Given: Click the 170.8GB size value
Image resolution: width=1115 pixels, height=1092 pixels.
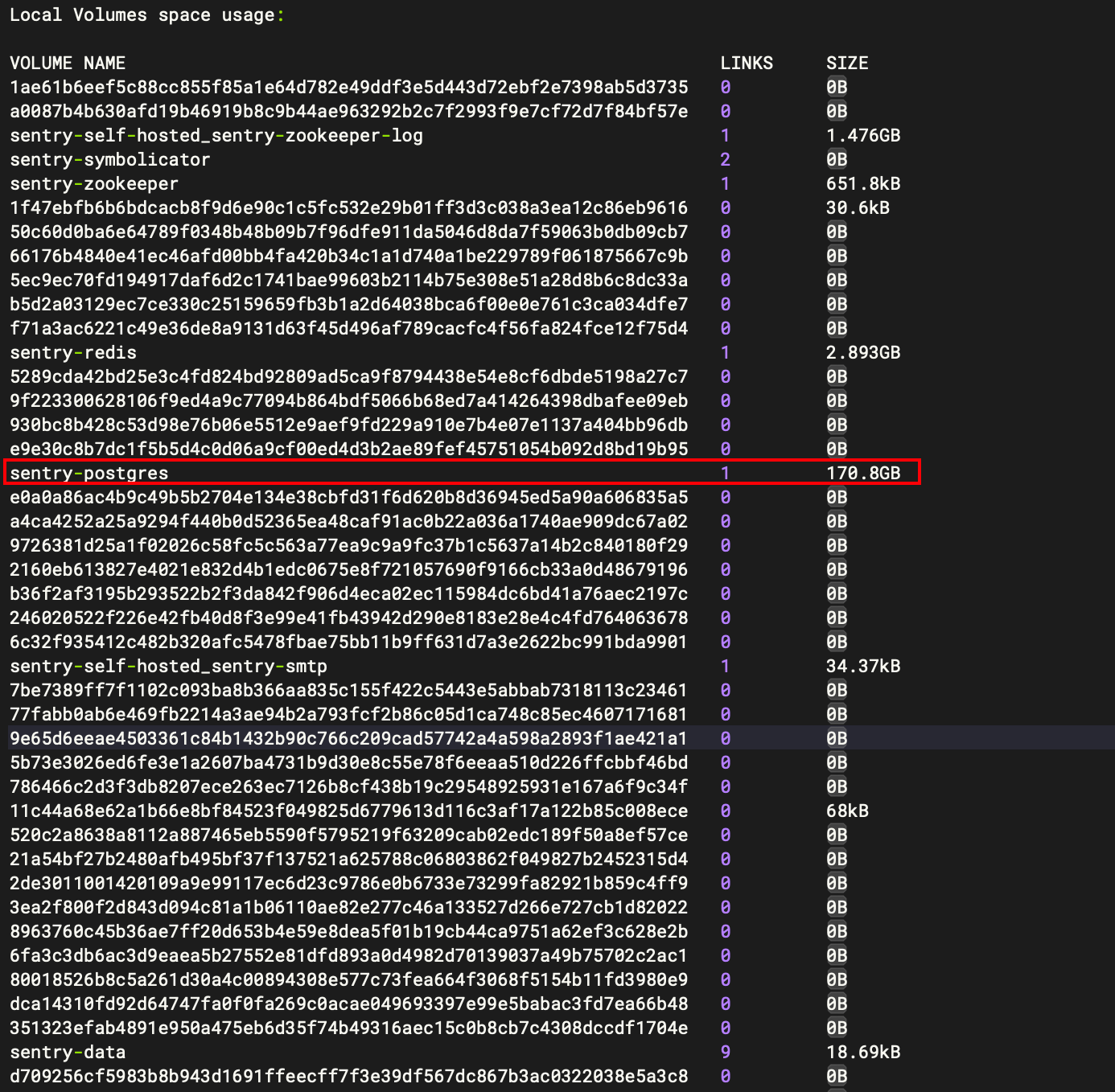Looking at the screenshot, I should [863, 473].
